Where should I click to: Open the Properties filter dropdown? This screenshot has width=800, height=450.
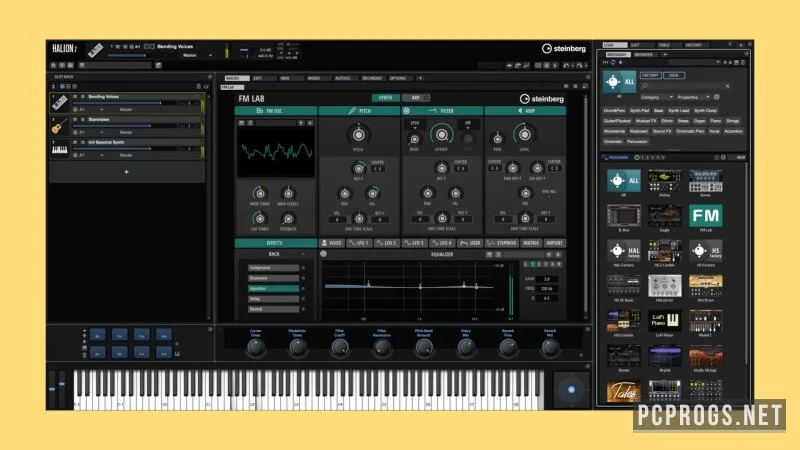coord(693,97)
